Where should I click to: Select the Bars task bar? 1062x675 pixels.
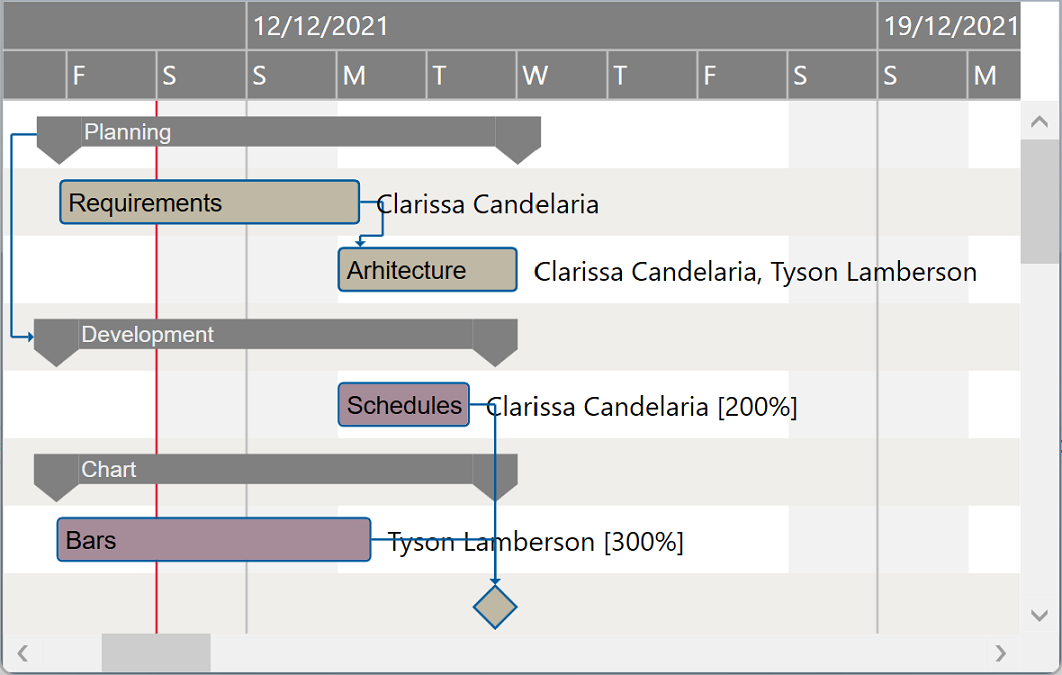tap(213, 539)
